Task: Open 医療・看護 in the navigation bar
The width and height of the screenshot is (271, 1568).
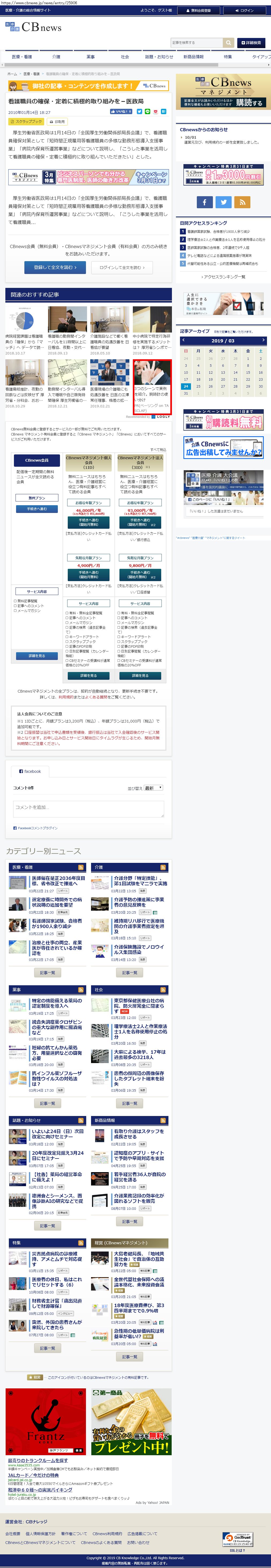Action: pos(21,57)
